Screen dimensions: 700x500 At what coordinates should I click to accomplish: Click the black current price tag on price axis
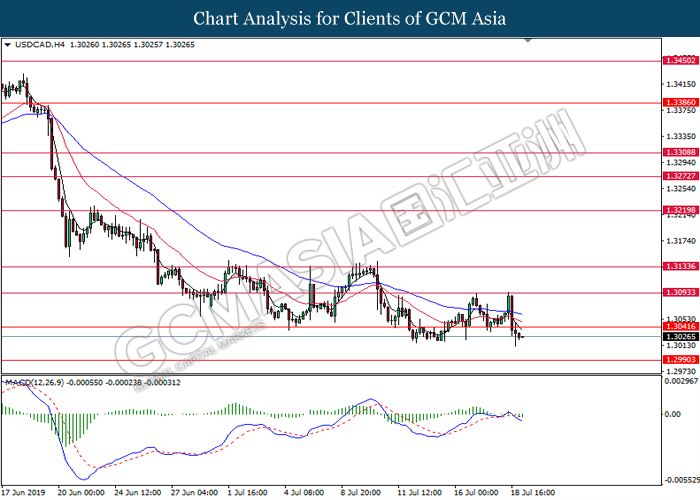tap(680, 337)
